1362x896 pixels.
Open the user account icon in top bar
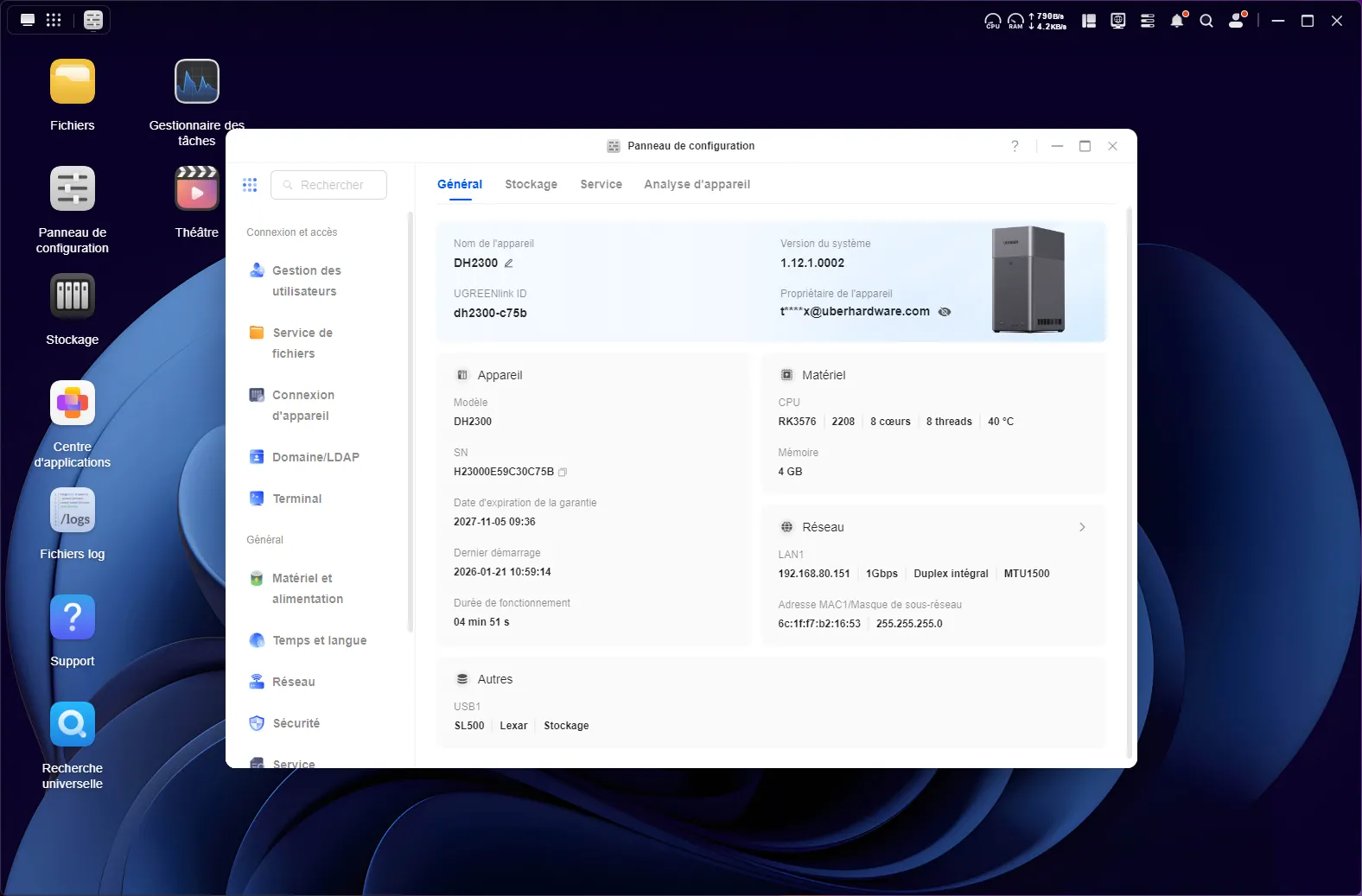1237,21
